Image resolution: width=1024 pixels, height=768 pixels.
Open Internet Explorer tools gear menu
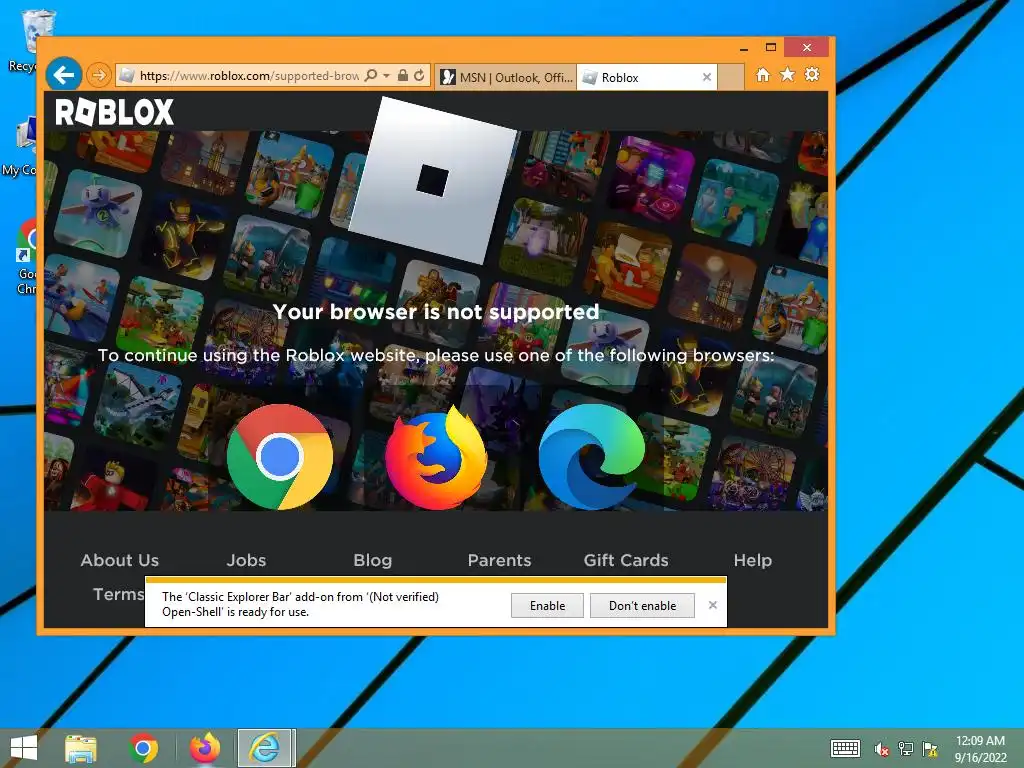click(x=812, y=75)
